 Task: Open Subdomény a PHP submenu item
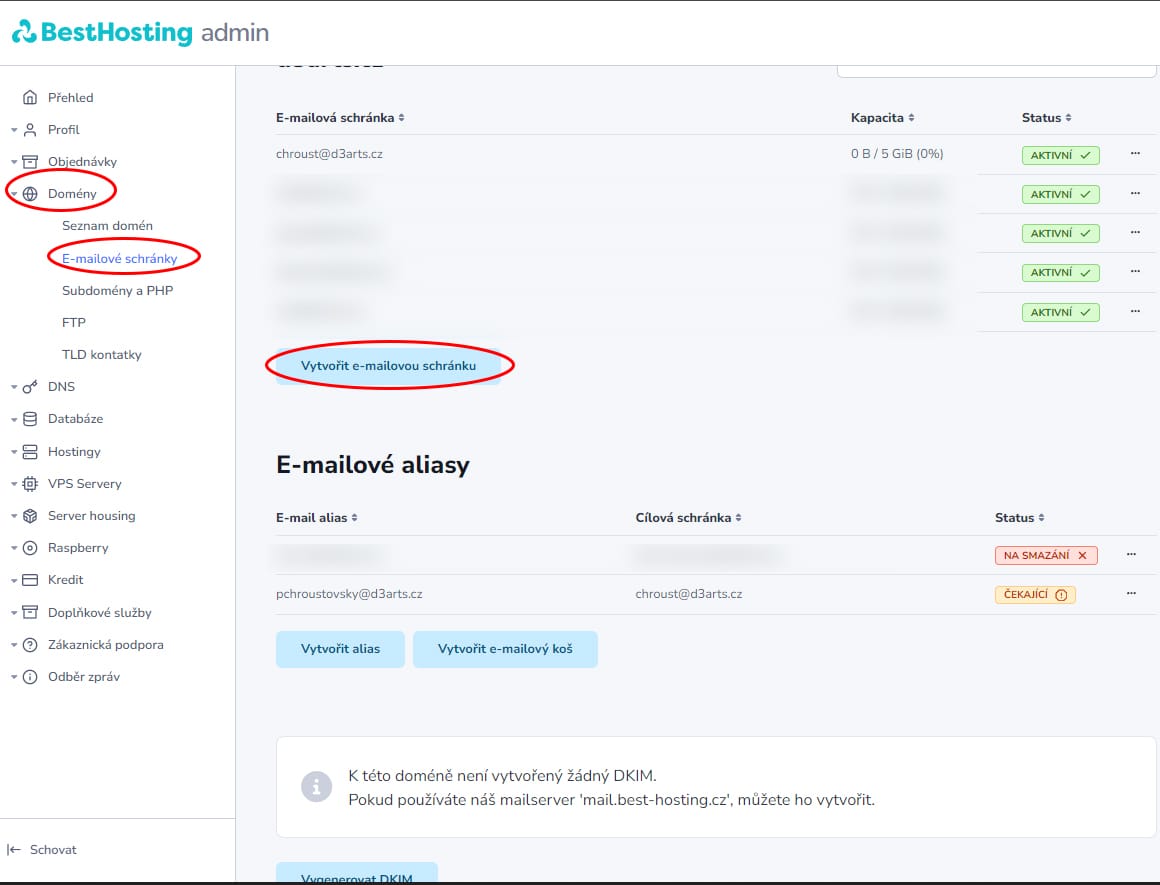pyautogui.click(x=118, y=290)
